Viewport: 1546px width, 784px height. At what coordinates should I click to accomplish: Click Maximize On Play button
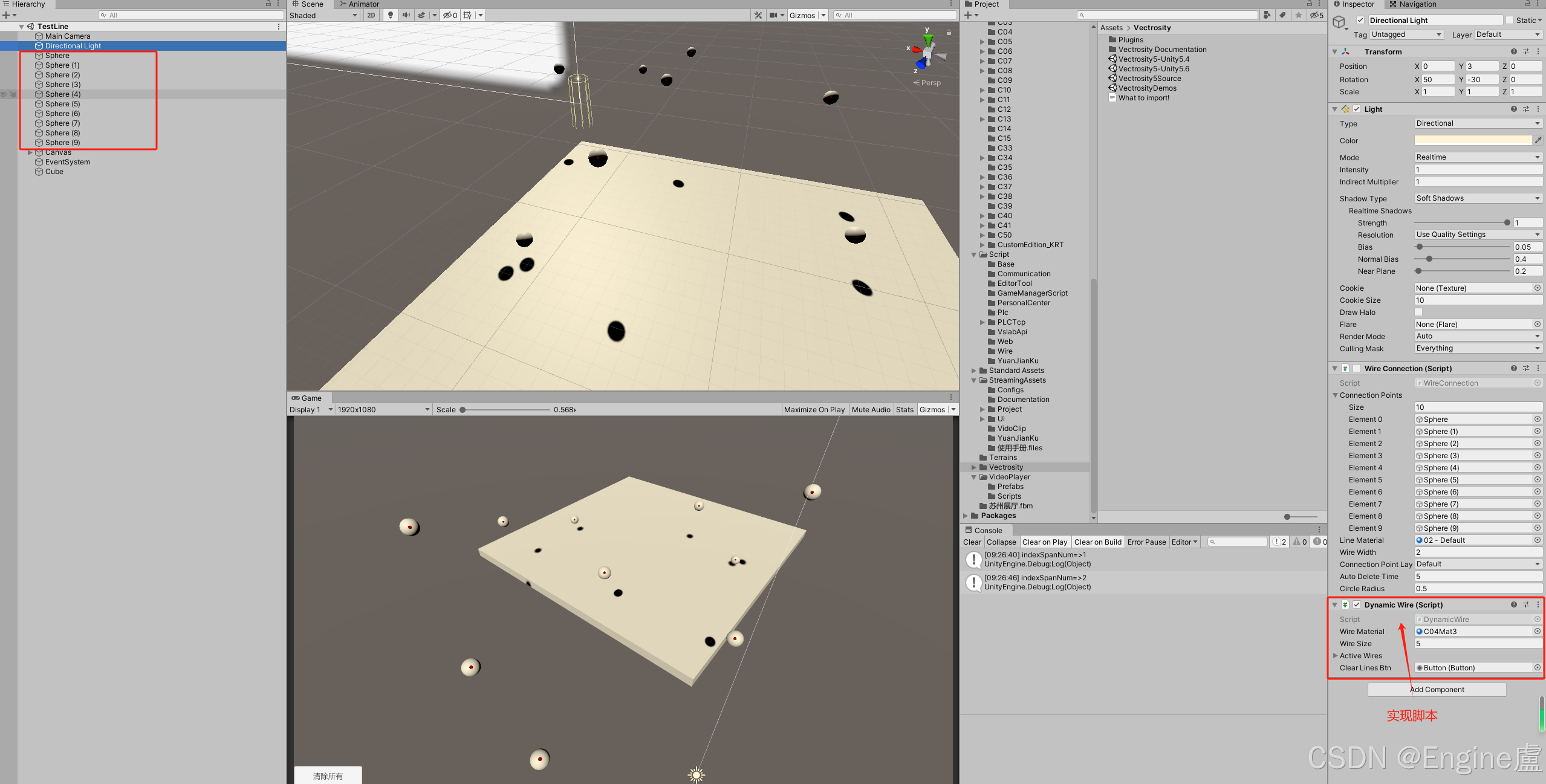[x=814, y=409]
